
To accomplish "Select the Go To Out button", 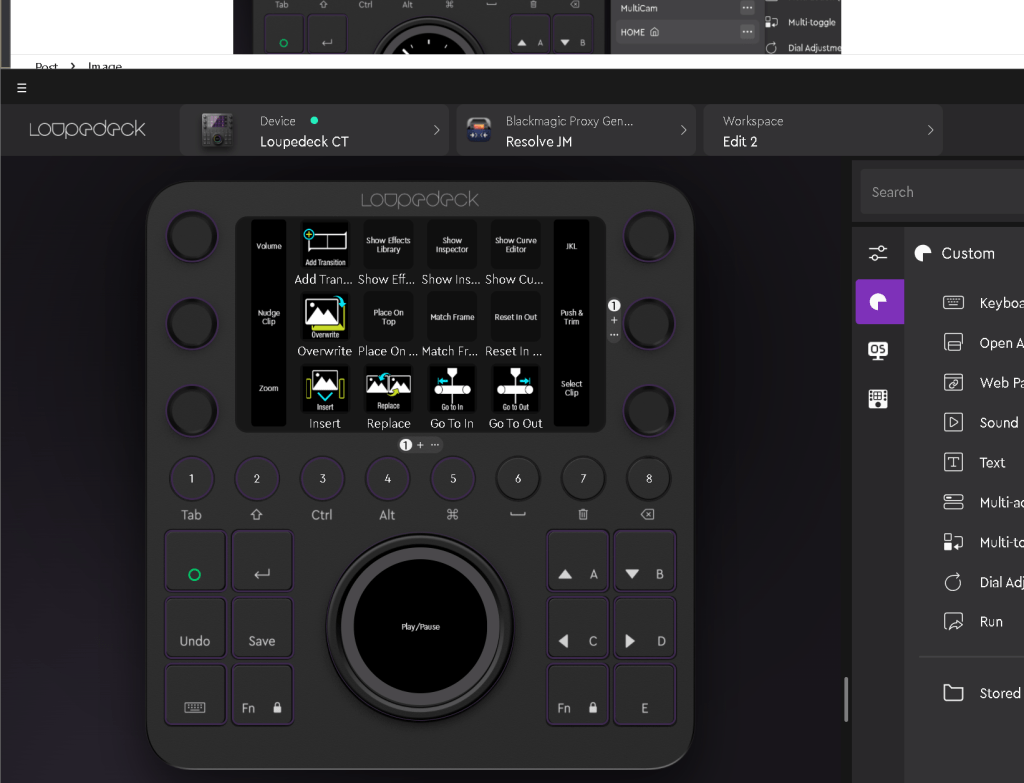I will [x=515, y=389].
